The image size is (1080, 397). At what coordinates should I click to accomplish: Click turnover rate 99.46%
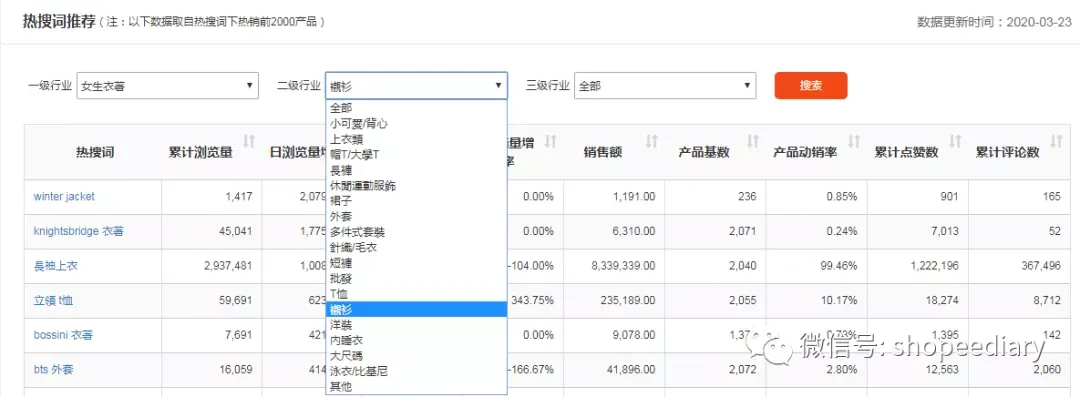[x=839, y=266]
